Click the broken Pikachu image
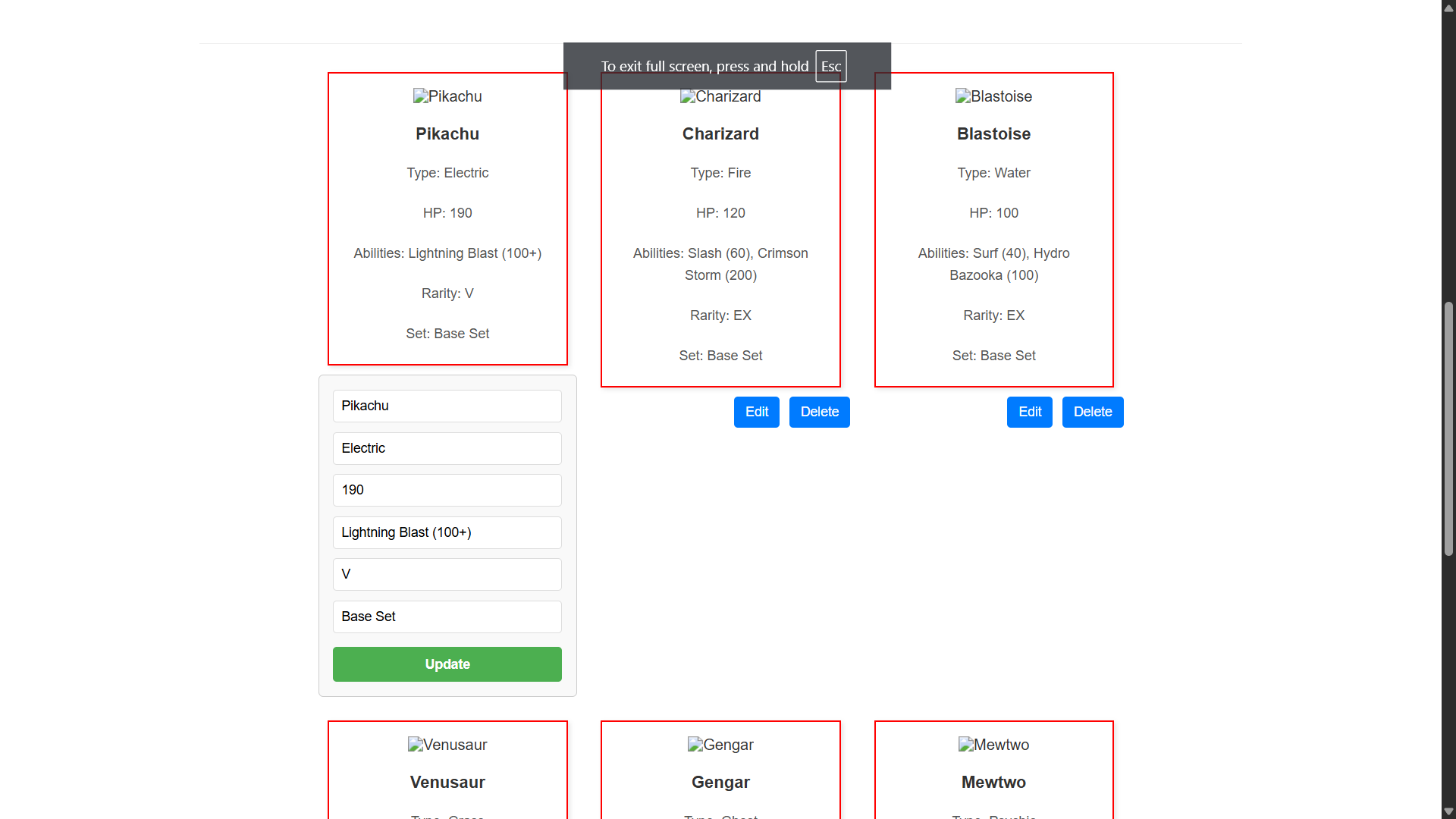 click(447, 96)
